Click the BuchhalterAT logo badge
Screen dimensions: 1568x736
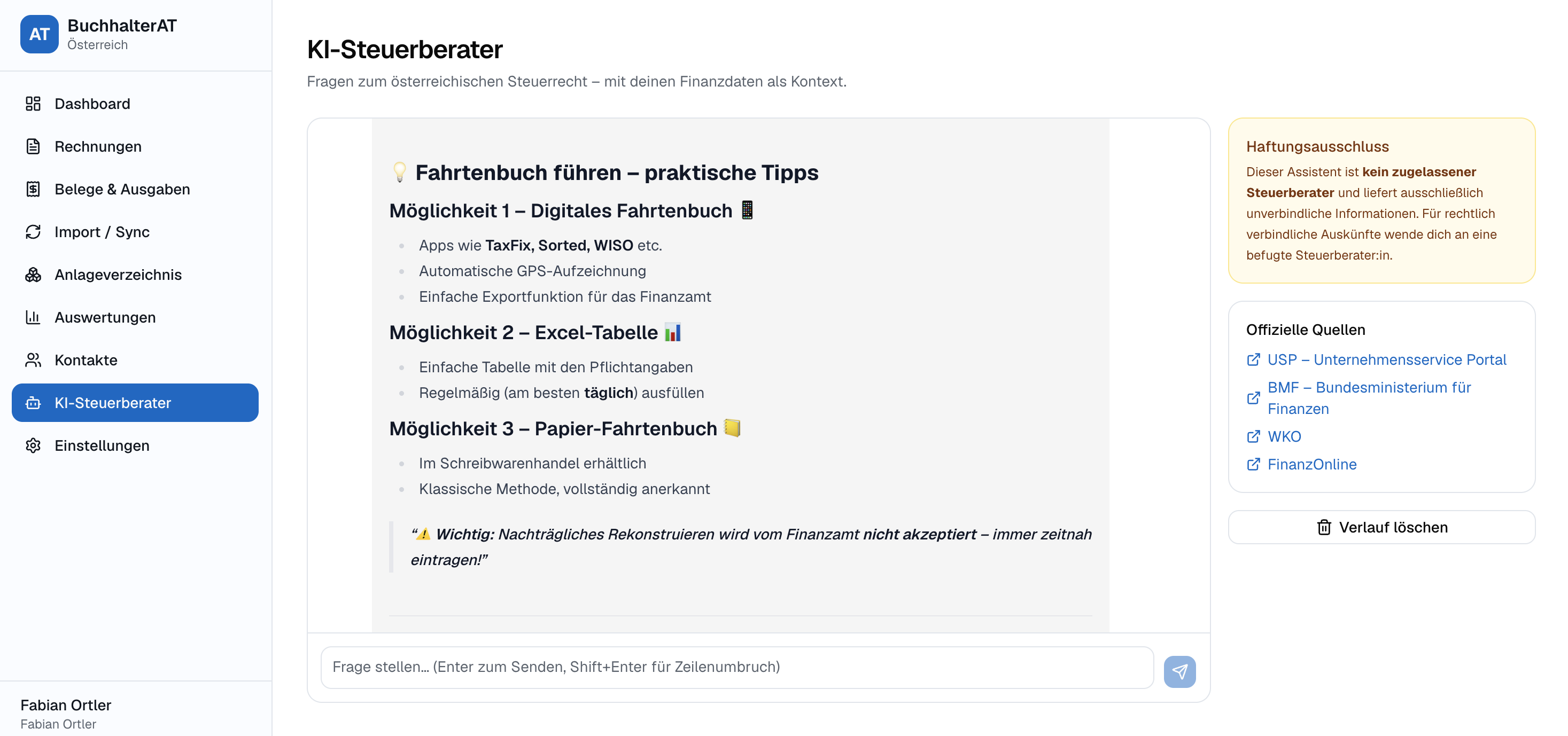(x=40, y=34)
